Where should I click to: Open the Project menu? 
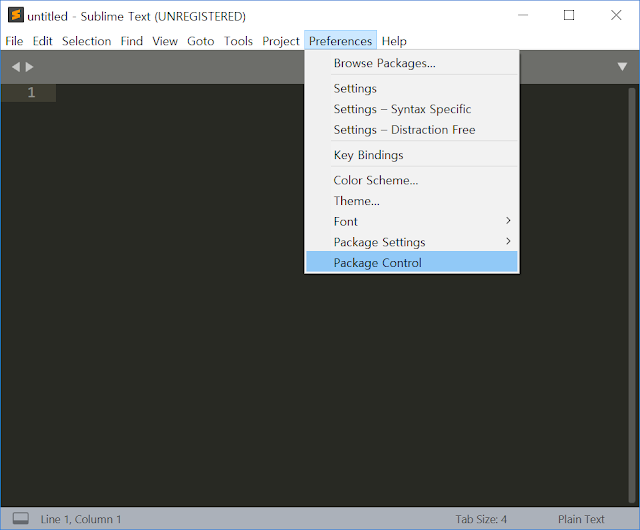pyautogui.click(x=281, y=41)
